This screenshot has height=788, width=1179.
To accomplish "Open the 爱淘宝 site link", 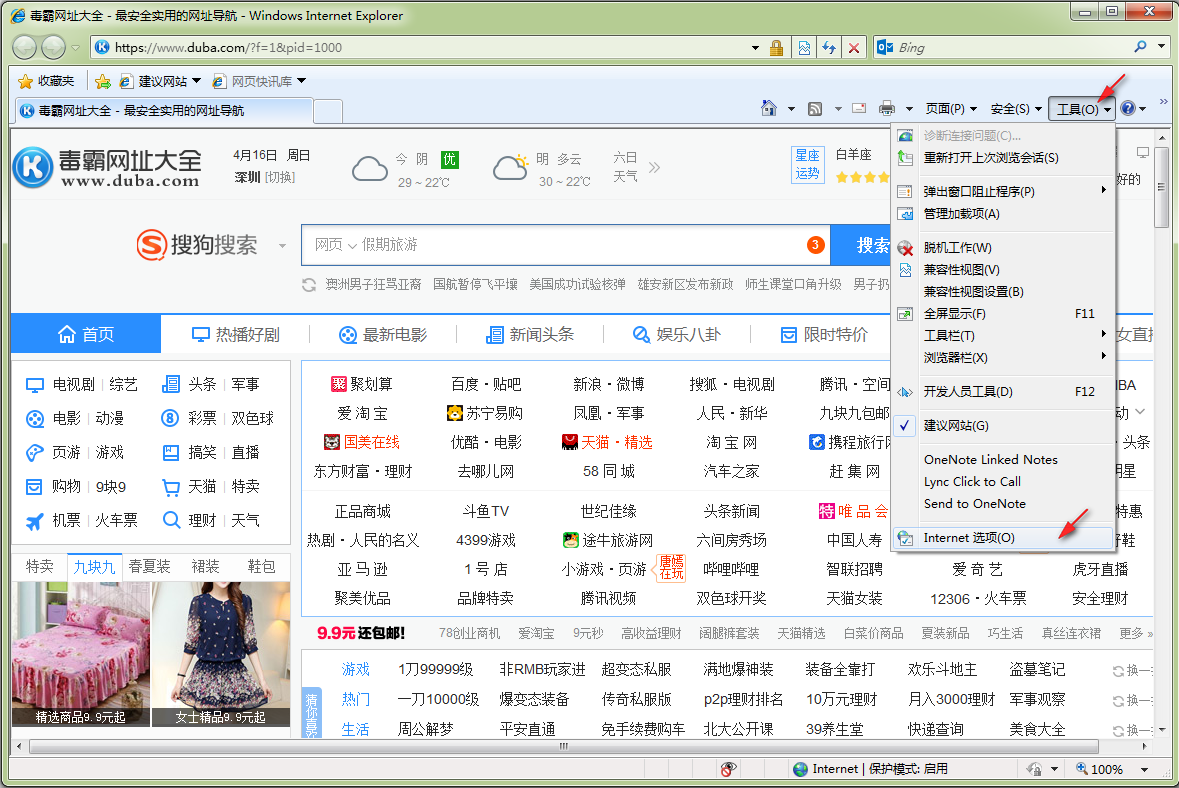I will click(x=362, y=414).
